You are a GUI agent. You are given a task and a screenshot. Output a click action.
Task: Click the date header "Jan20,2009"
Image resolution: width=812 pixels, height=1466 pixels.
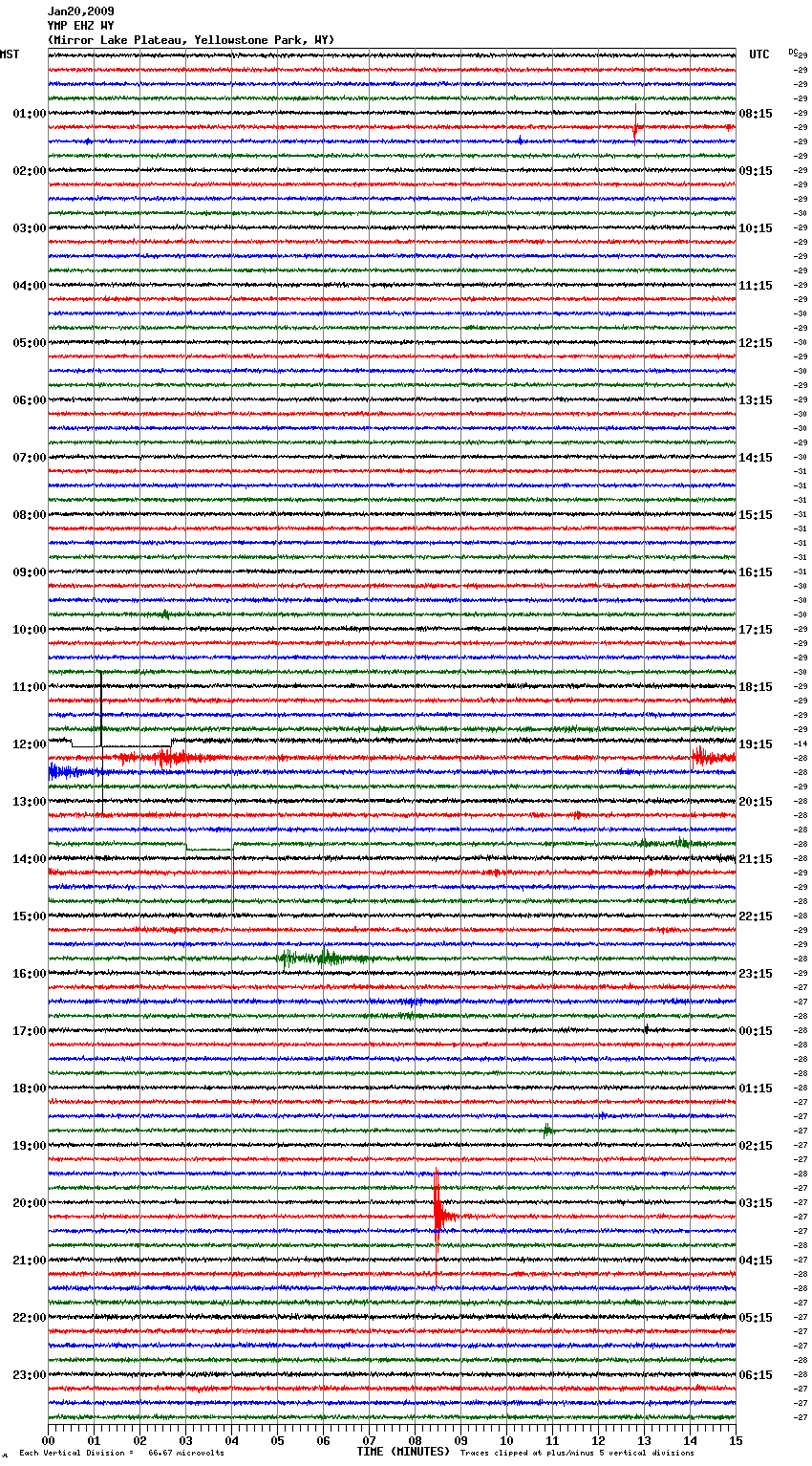pos(80,11)
